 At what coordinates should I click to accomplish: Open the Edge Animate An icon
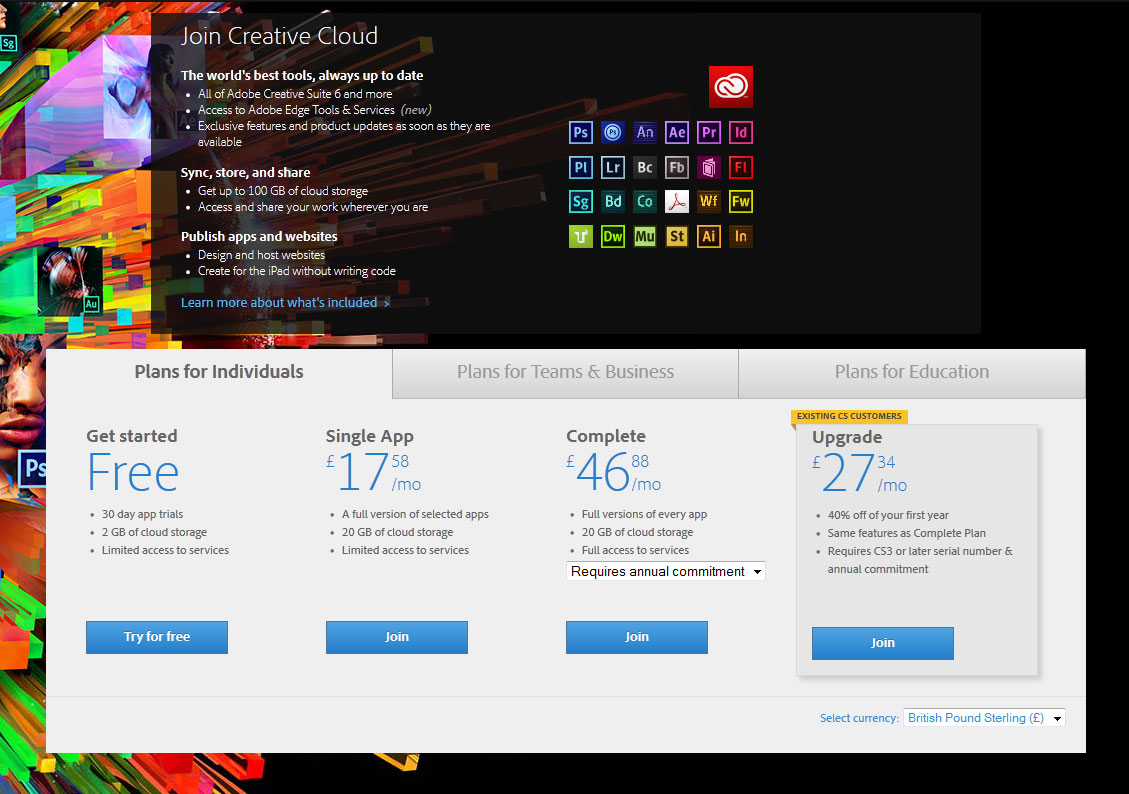tap(645, 132)
